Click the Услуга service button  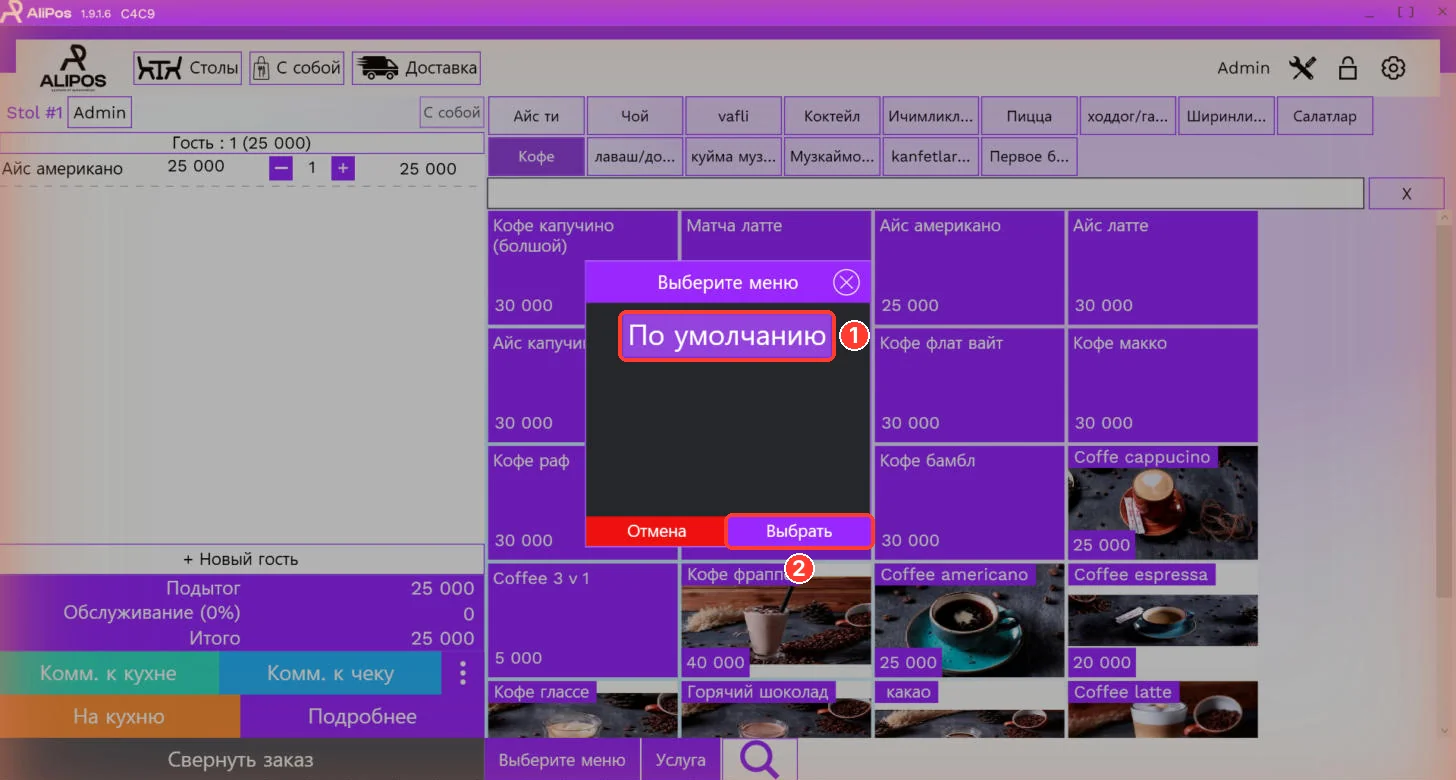coord(681,760)
